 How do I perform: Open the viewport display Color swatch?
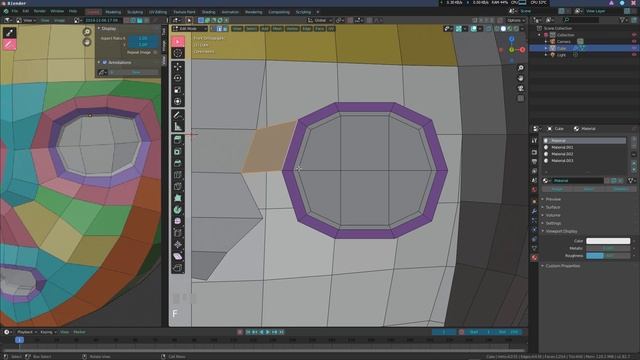[608, 241]
